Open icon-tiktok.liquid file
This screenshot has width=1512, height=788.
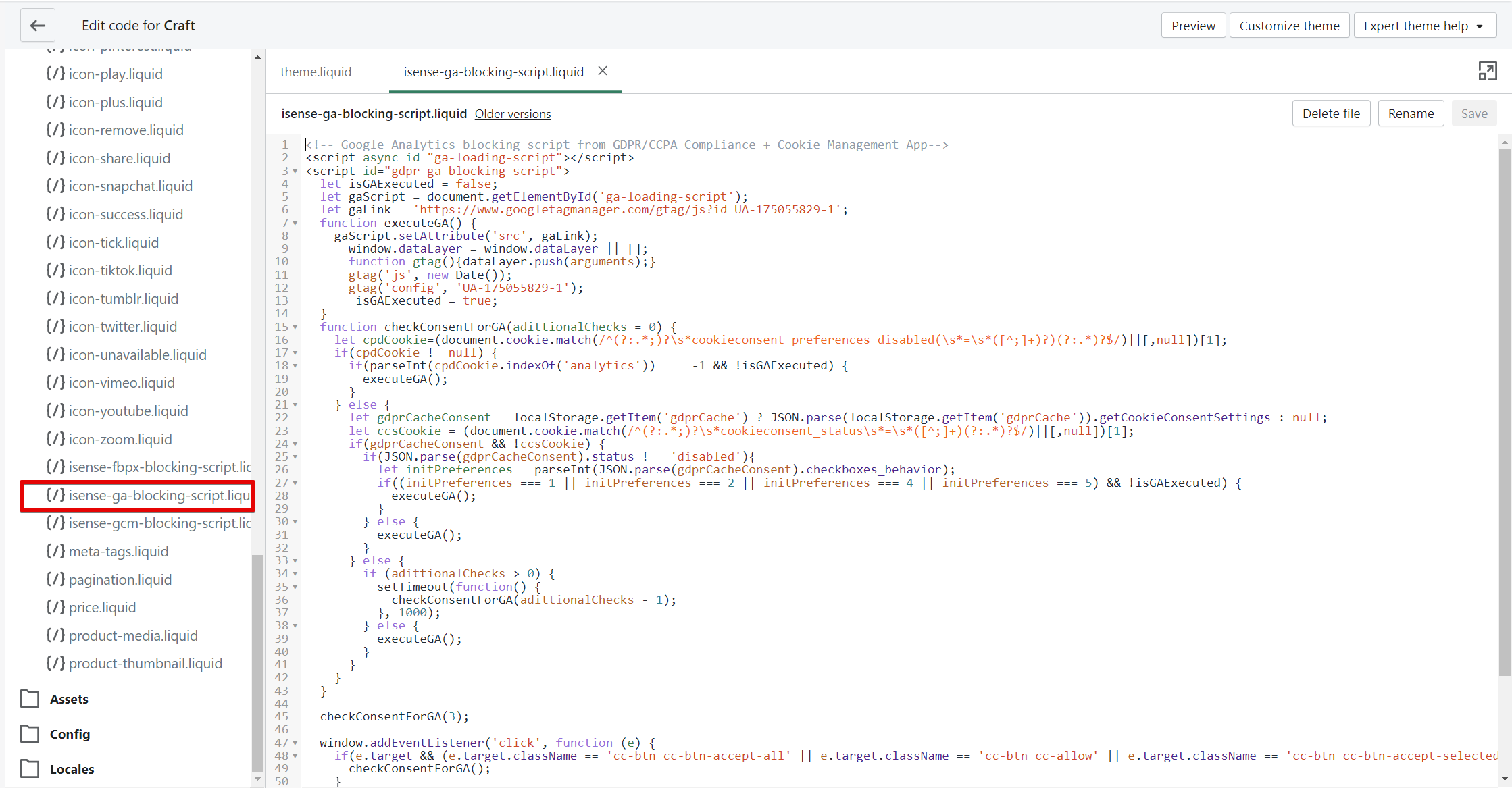(x=109, y=271)
